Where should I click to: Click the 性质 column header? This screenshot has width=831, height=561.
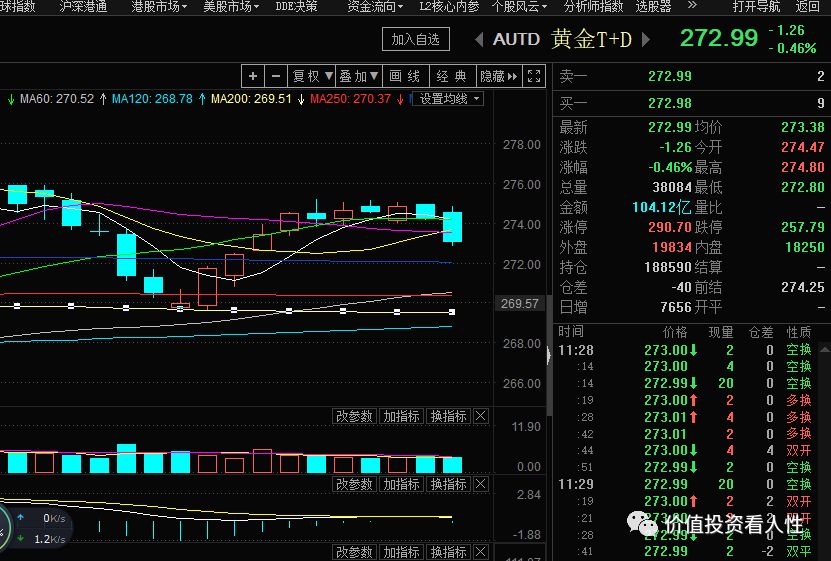click(x=799, y=332)
